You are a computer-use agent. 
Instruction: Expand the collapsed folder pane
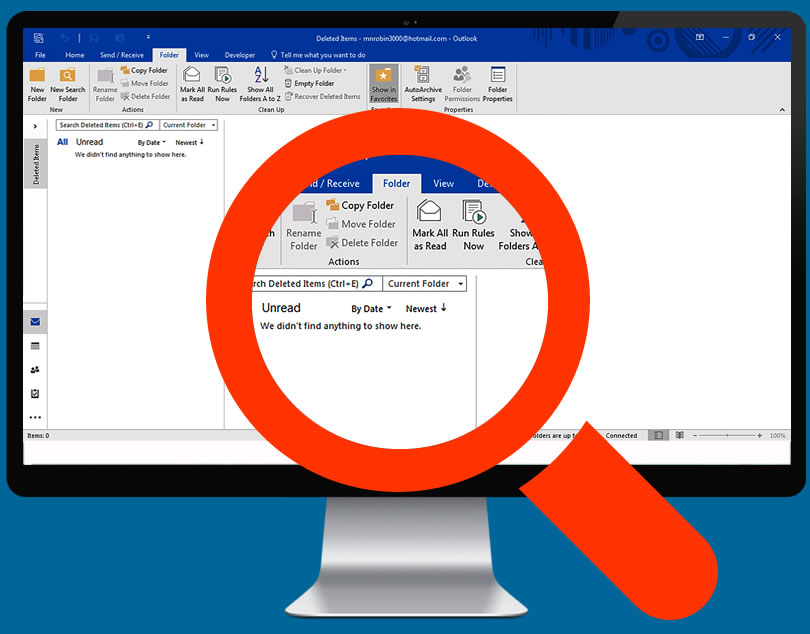pyautogui.click(x=35, y=126)
